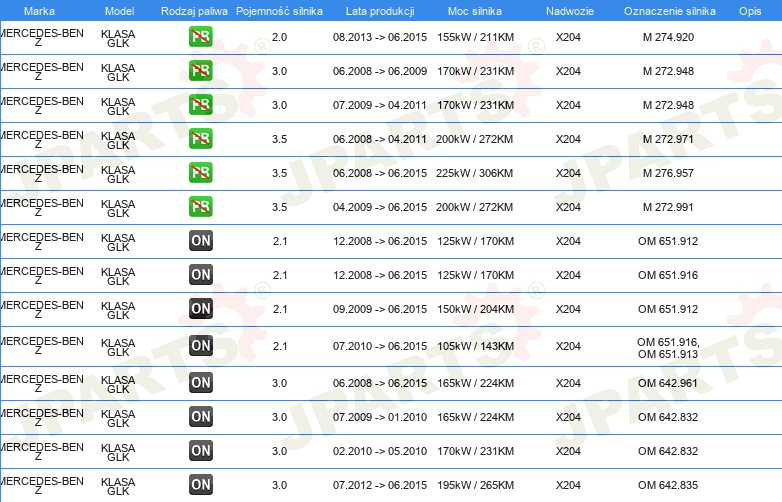Click the PB fuel icon in the 07.2009 -> 04.2011 row
782x502 pixels.
[x=200, y=105]
